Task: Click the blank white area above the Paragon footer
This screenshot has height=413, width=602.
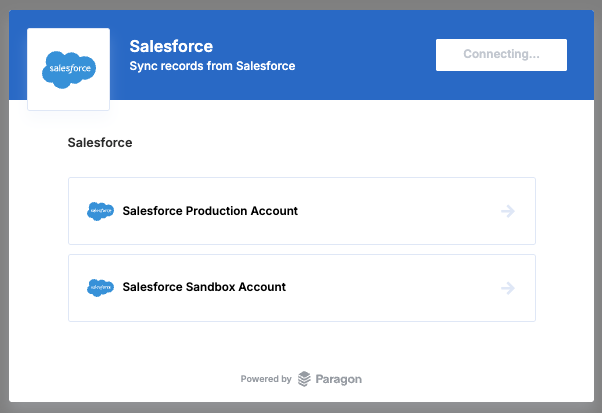Action: (300, 345)
